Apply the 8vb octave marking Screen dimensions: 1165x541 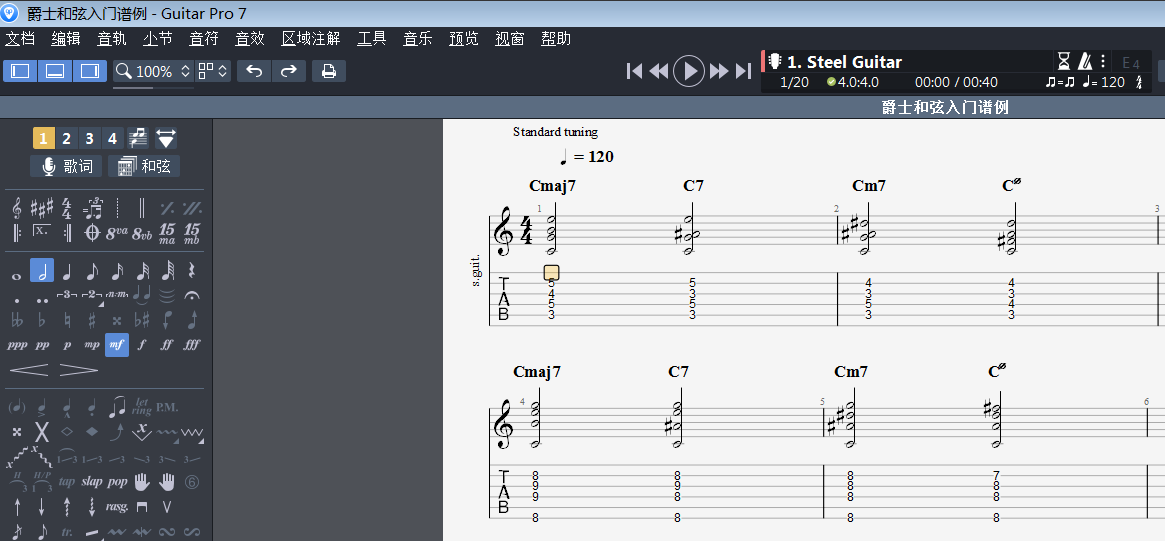[x=142, y=233]
